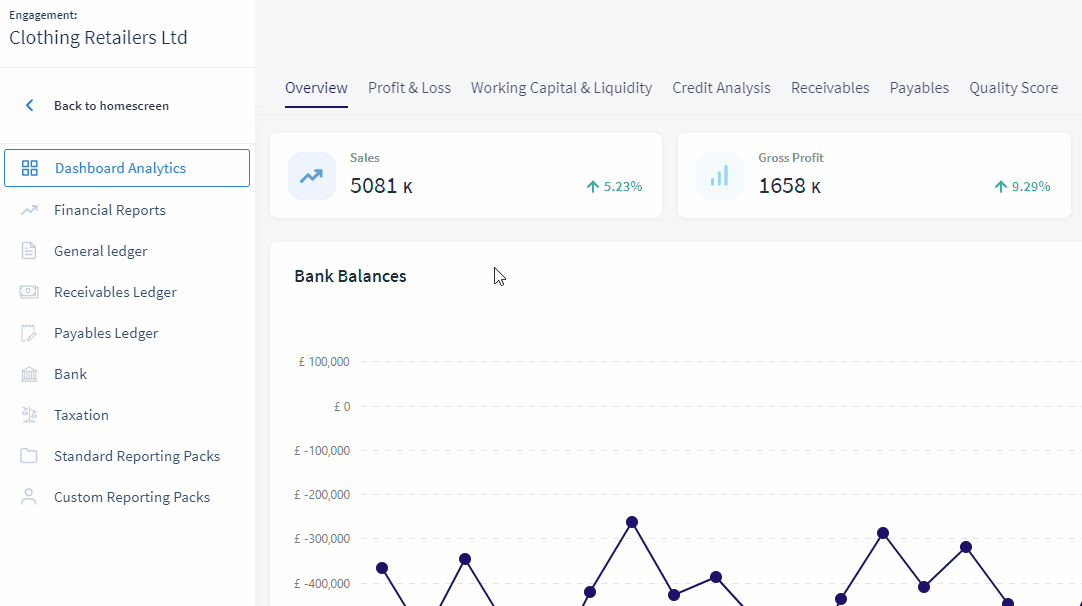Click the Receivables Ledger cash icon
This screenshot has width=1082, height=606.
click(29, 292)
